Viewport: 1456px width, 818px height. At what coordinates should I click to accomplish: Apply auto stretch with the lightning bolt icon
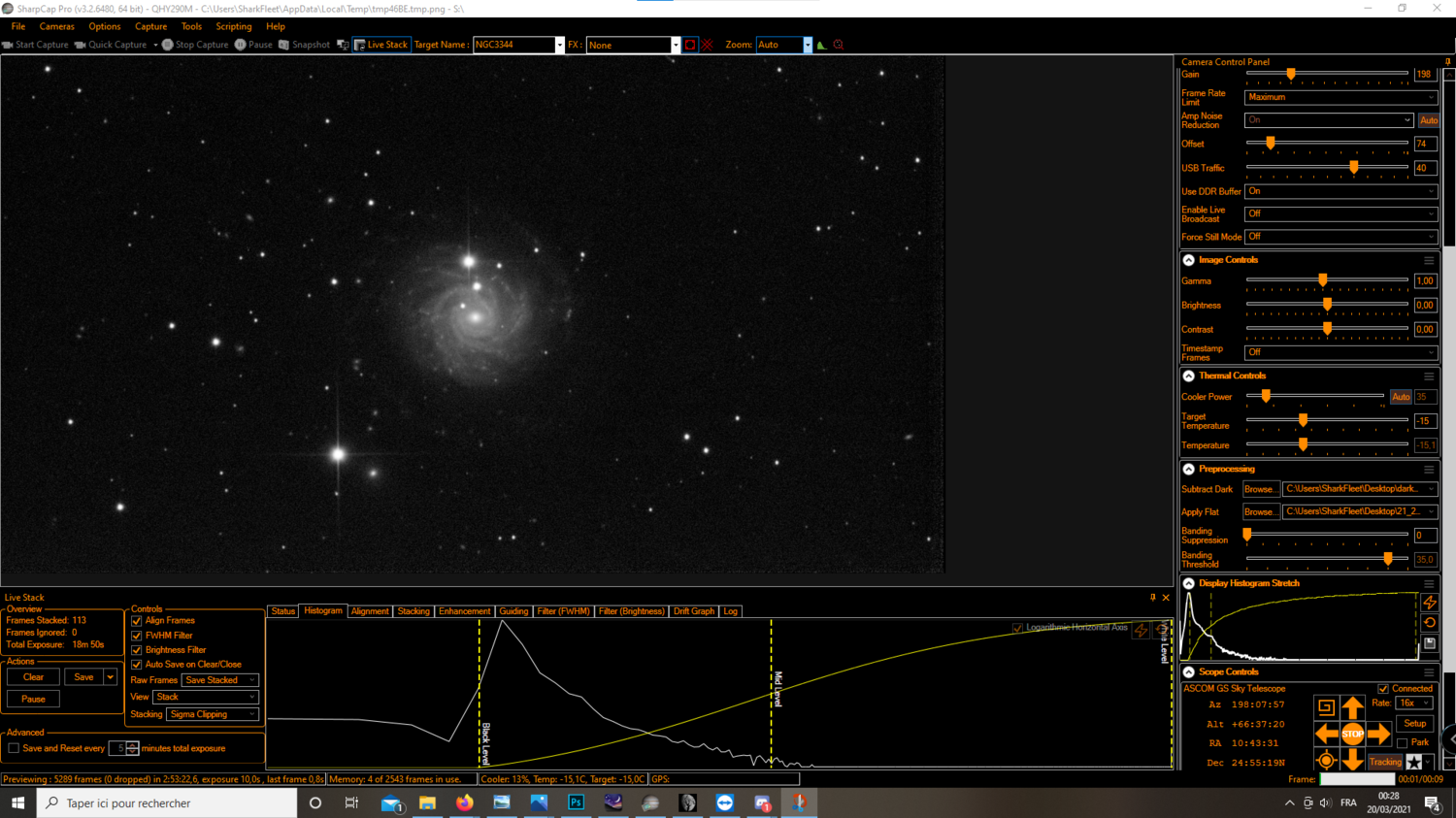pos(1430,603)
